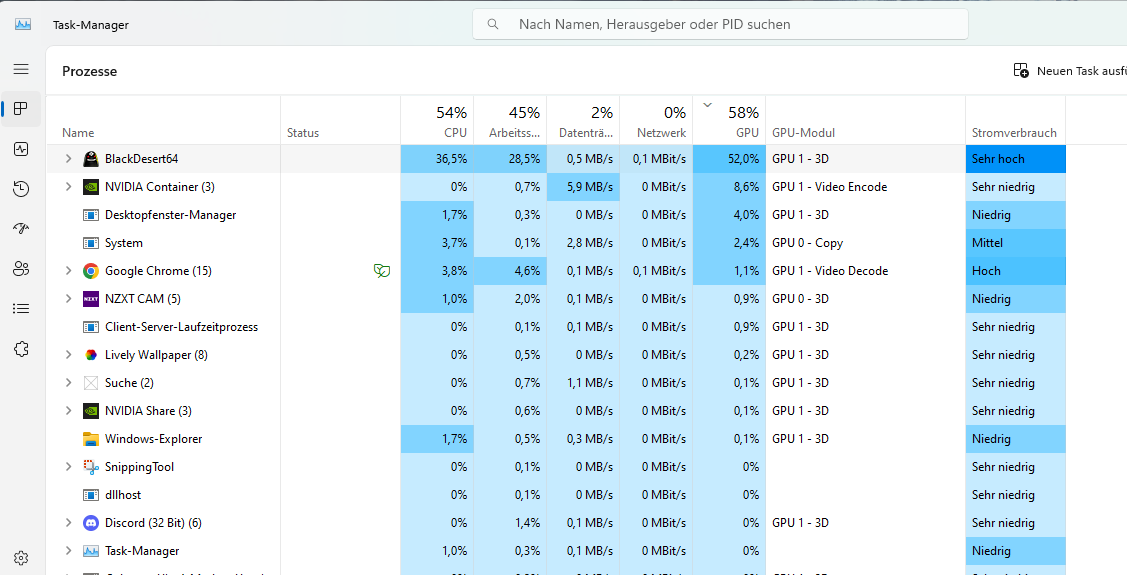
Task: Open Startup apps sidebar icon
Action: [x=21, y=229]
